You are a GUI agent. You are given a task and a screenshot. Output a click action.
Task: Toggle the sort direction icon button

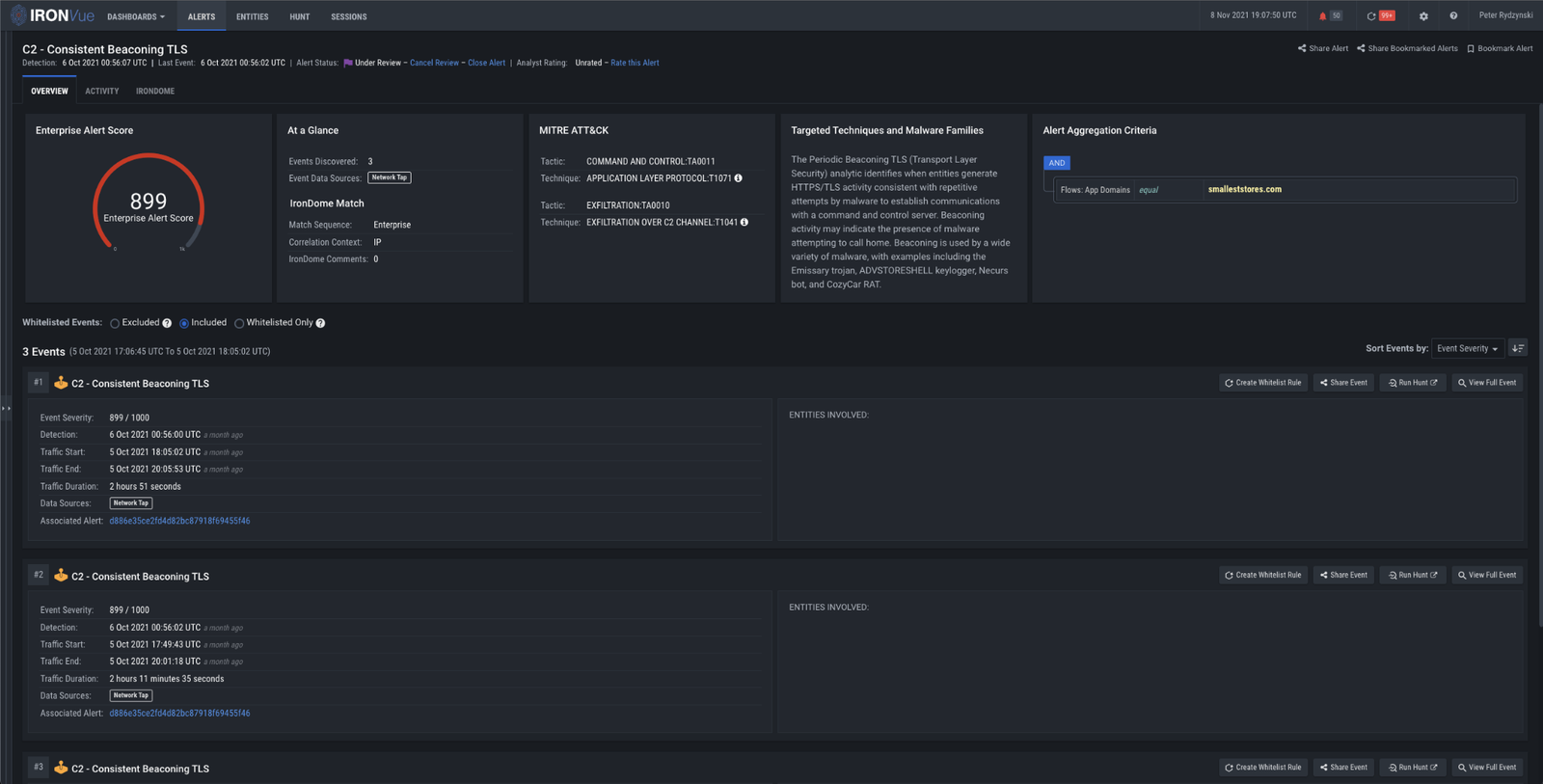1518,348
